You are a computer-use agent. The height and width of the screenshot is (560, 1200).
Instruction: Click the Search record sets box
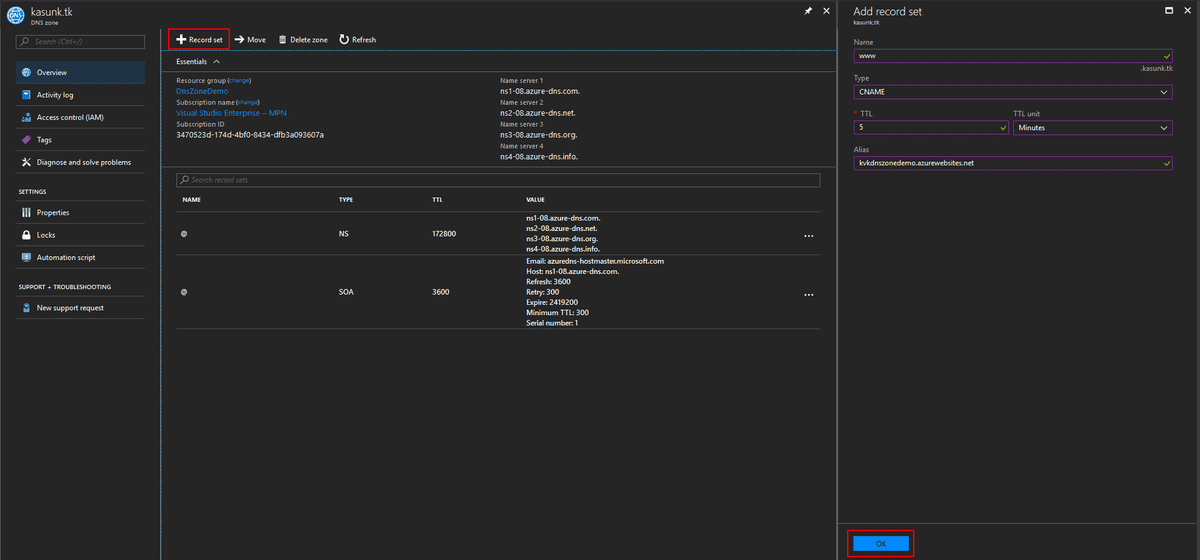(498, 180)
